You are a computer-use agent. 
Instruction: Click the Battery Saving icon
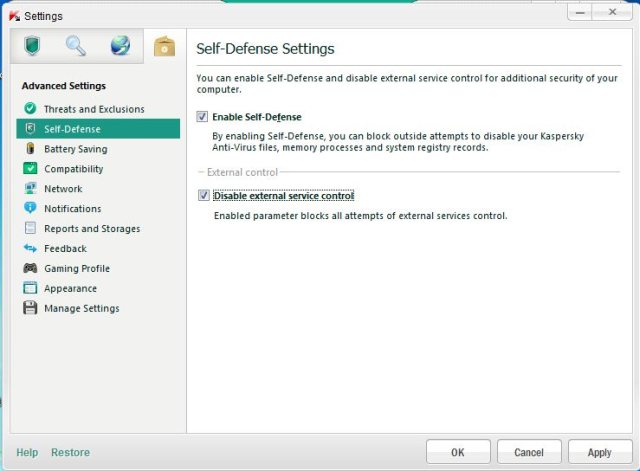pyautogui.click(x=30, y=149)
